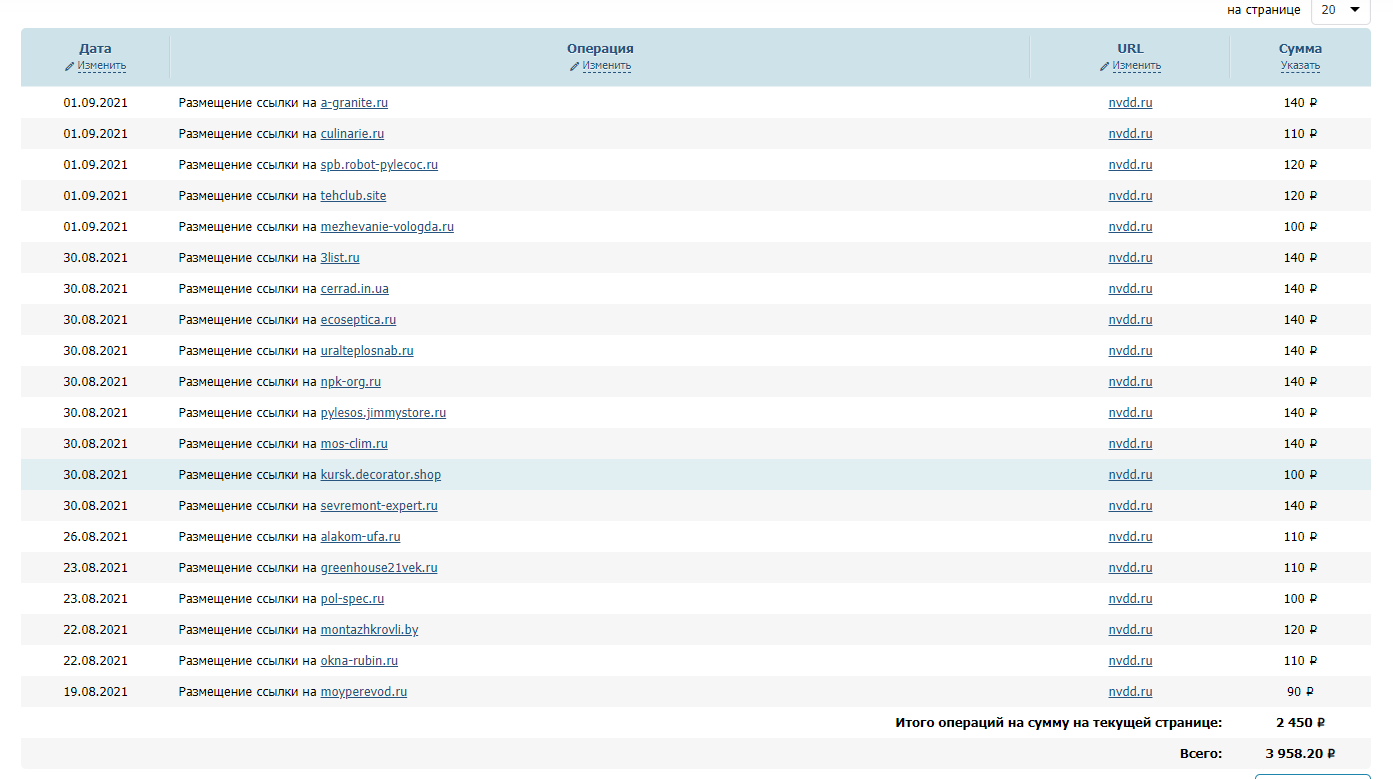Follow the nvdd.ru link in the moyperevod.ru row
Screen dimensions: 1393x779
(1130, 692)
